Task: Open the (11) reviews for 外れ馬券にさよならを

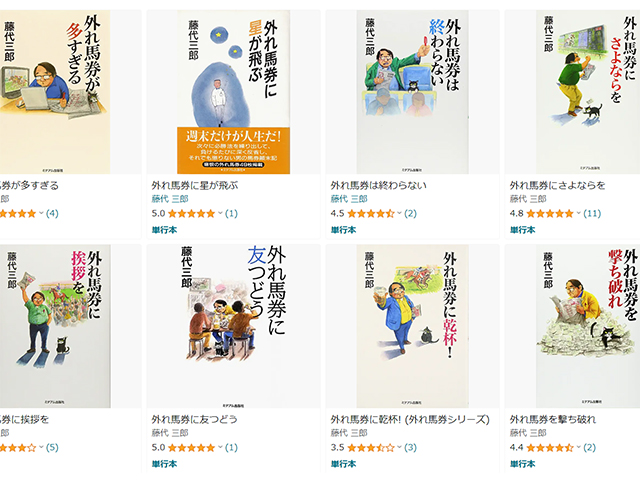Action: point(592,213)
